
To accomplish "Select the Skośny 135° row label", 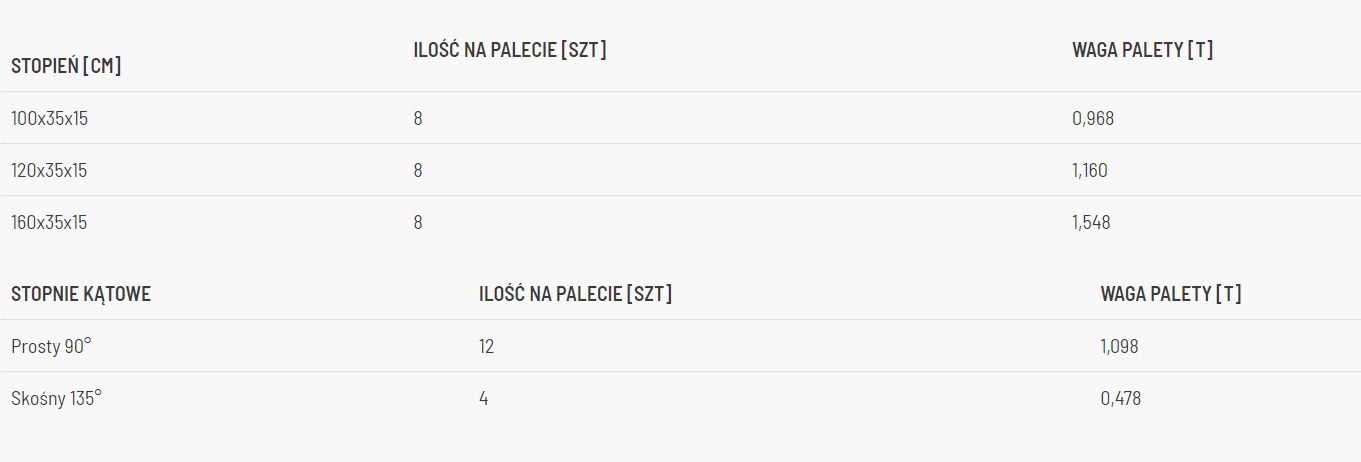I will (57, 398).
